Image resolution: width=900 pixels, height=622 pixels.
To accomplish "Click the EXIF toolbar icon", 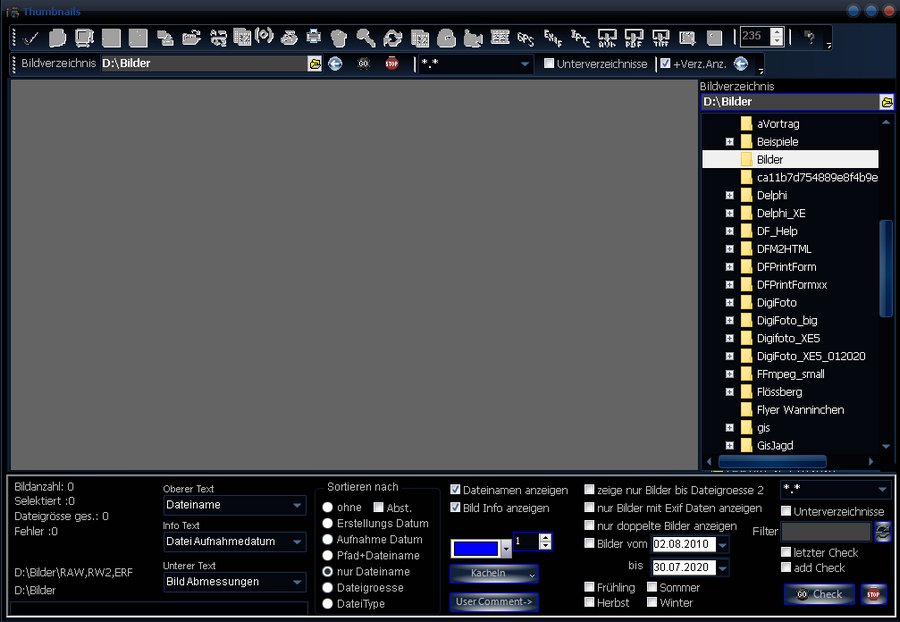I will coord(552,38).
